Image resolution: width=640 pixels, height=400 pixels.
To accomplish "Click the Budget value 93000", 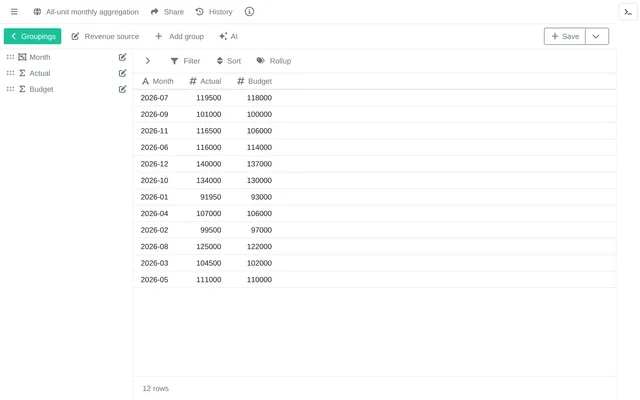I will click(x=261, y=197).
